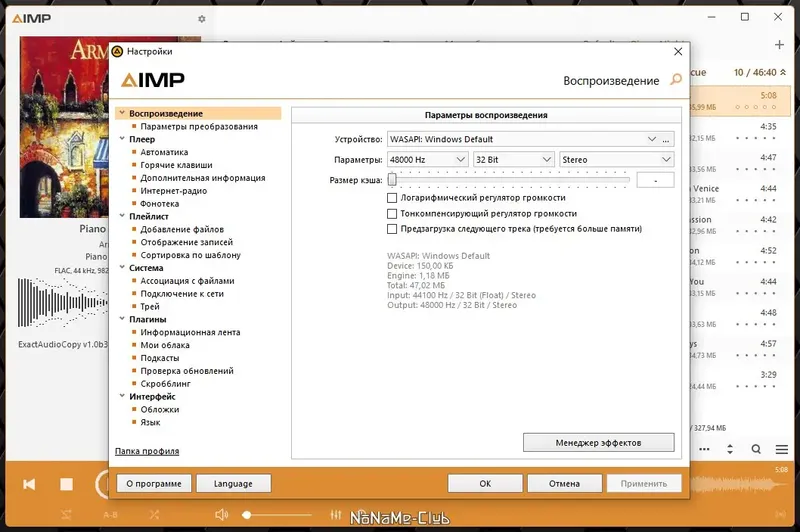Open Информационная лента plugin item
This screenshot has width=800, height=532.
coord(190,333)
